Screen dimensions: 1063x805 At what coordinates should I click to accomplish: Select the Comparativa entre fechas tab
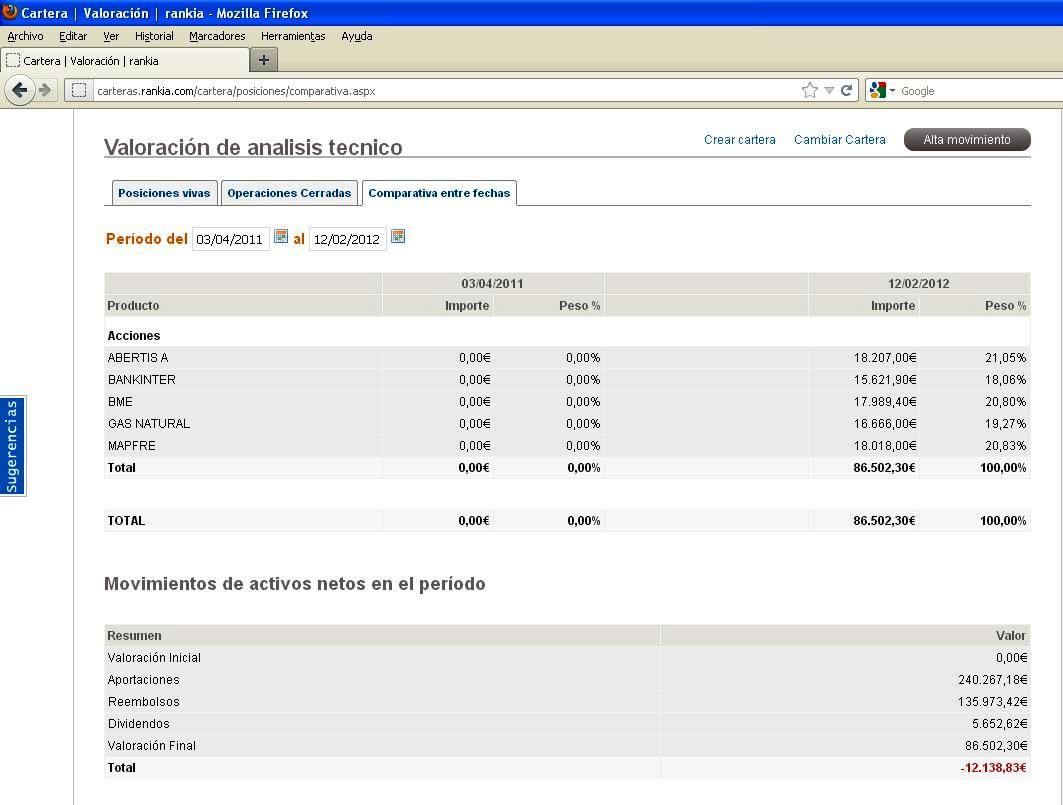click(439, 193)
